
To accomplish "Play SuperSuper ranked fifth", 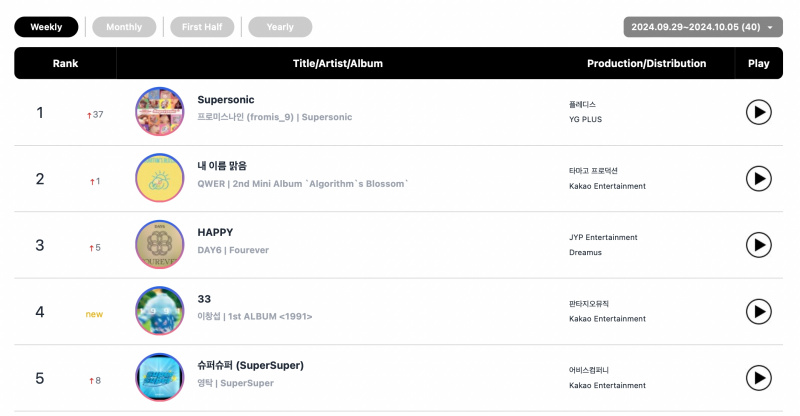I will (759, 378).
